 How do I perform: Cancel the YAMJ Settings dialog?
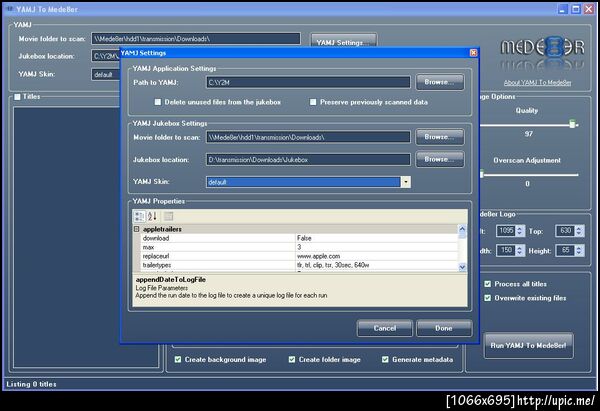(385, 328)
